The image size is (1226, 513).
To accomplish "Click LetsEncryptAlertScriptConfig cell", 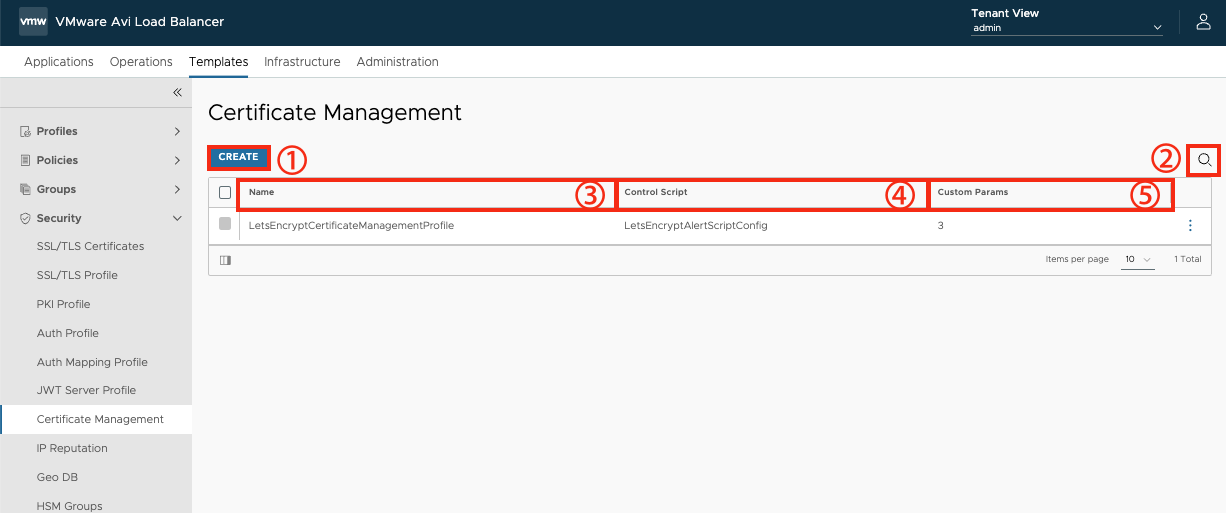I will [x=696, y=226].
